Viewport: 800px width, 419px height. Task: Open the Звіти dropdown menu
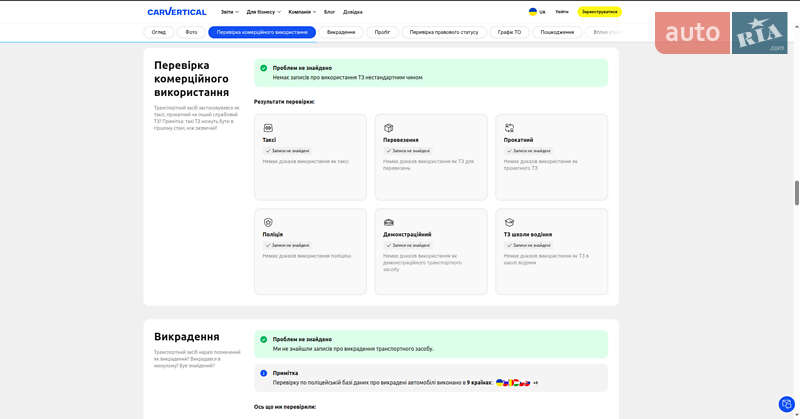click(230, 12)
